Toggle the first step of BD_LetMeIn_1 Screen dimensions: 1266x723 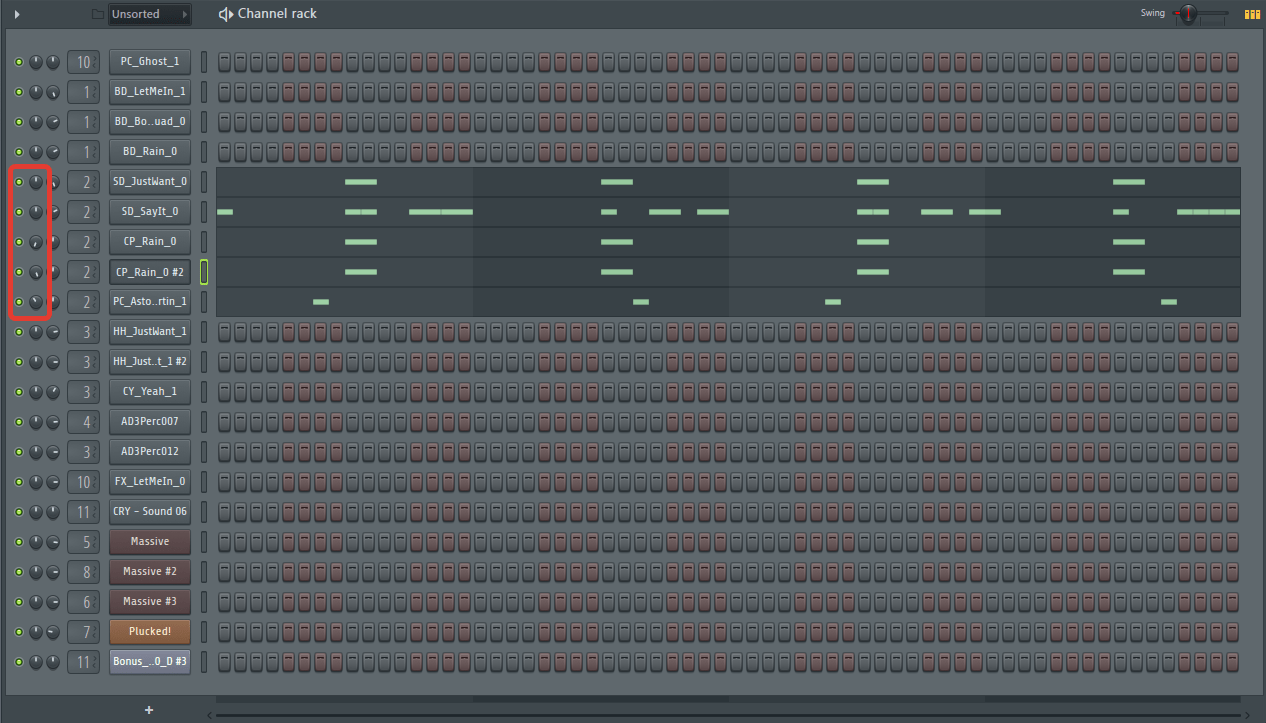224,92
